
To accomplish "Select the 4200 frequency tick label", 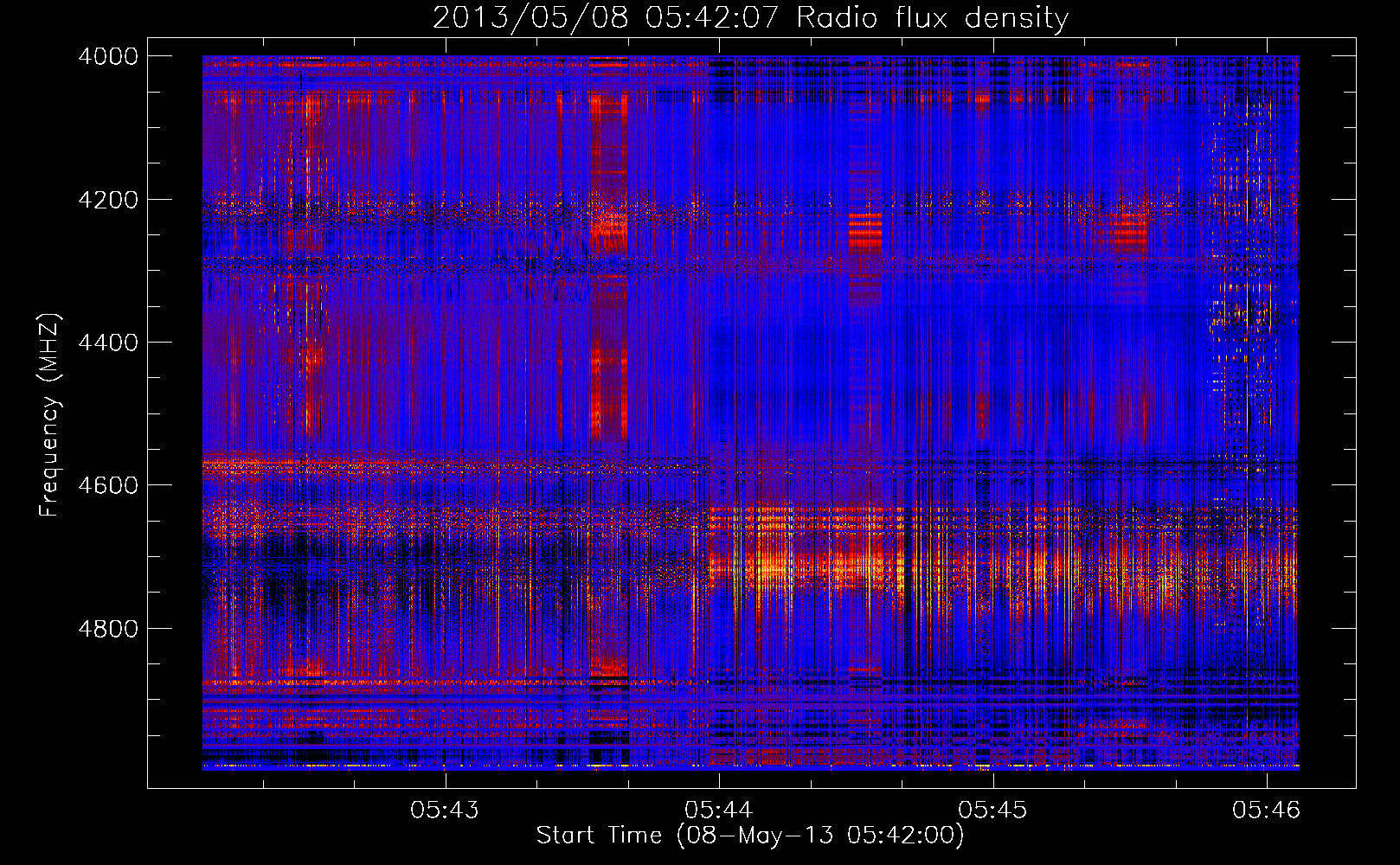I will [108, 200].
